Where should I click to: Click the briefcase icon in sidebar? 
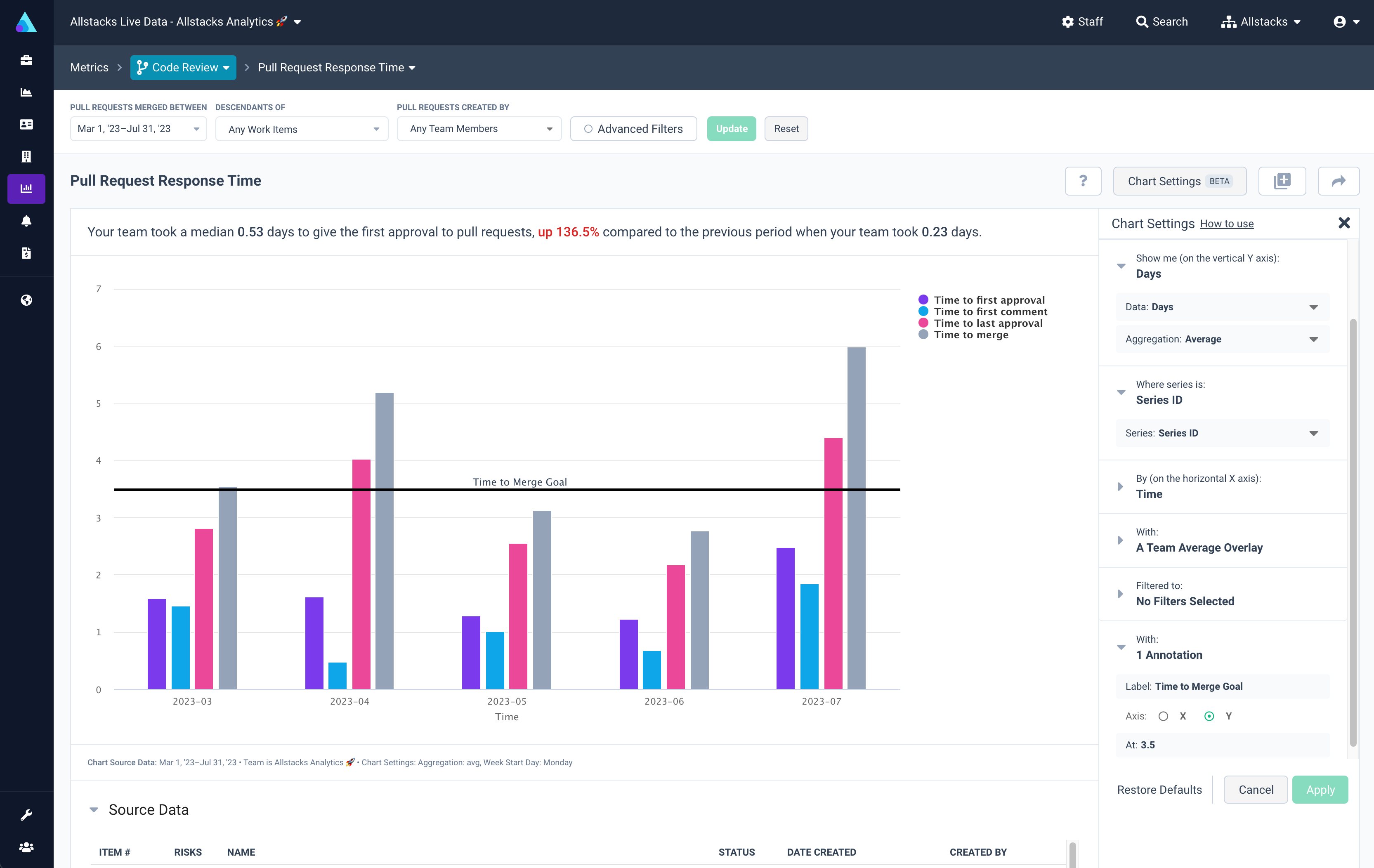(x=26, y=60)
